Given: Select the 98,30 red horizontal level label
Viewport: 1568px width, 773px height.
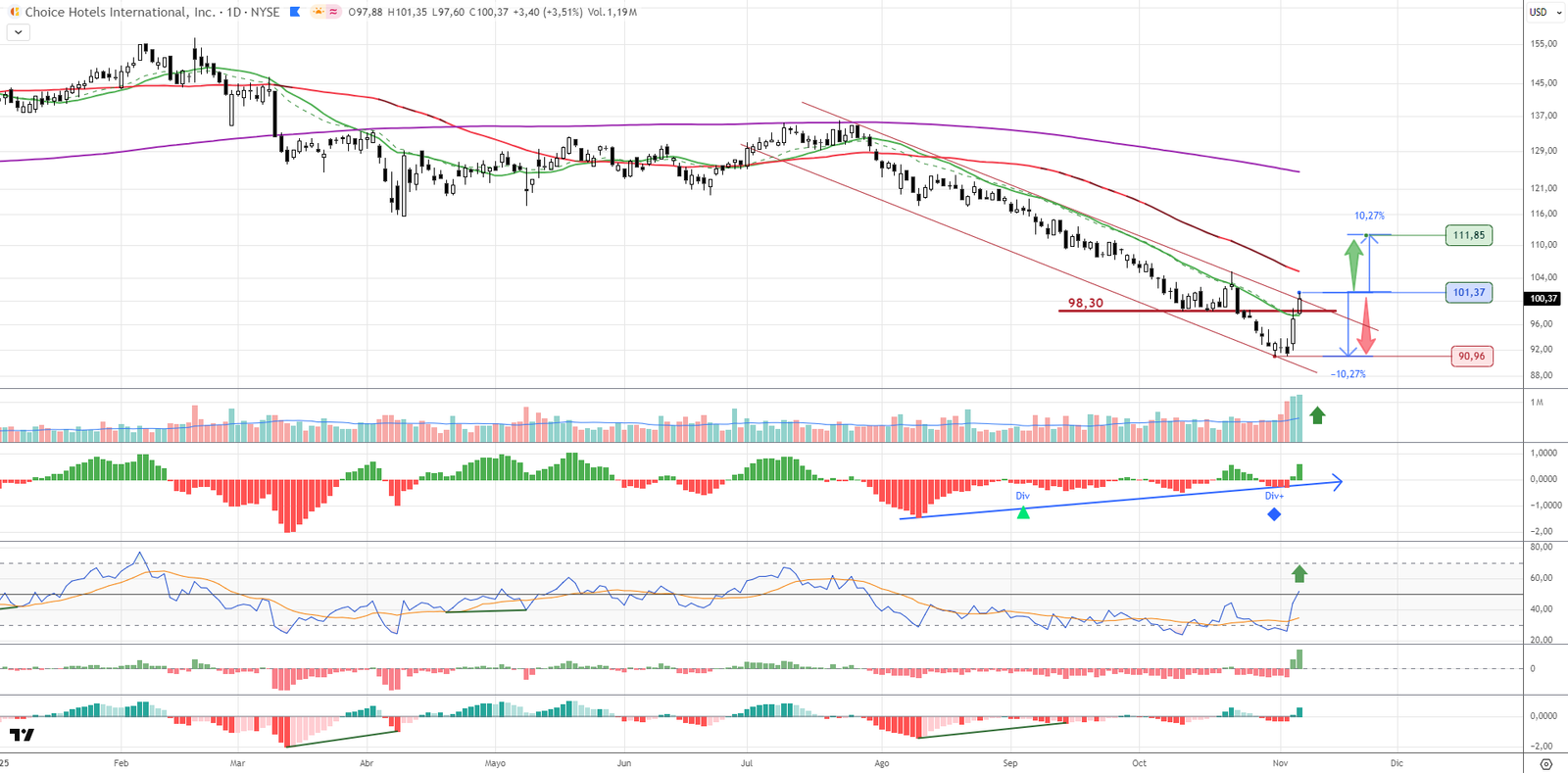Looking at the screenshot, I should click(1085, 303).
